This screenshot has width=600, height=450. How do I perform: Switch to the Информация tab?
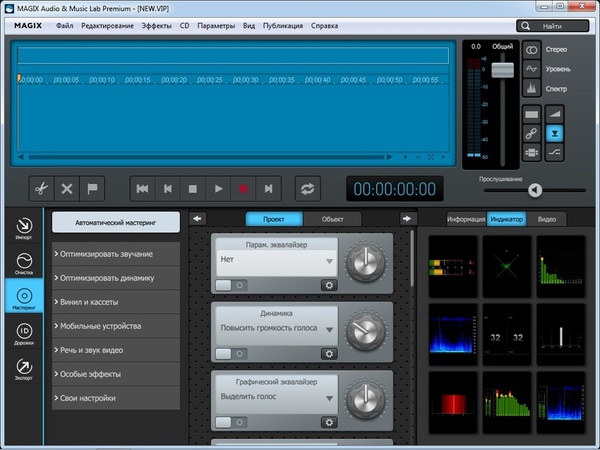466,219
